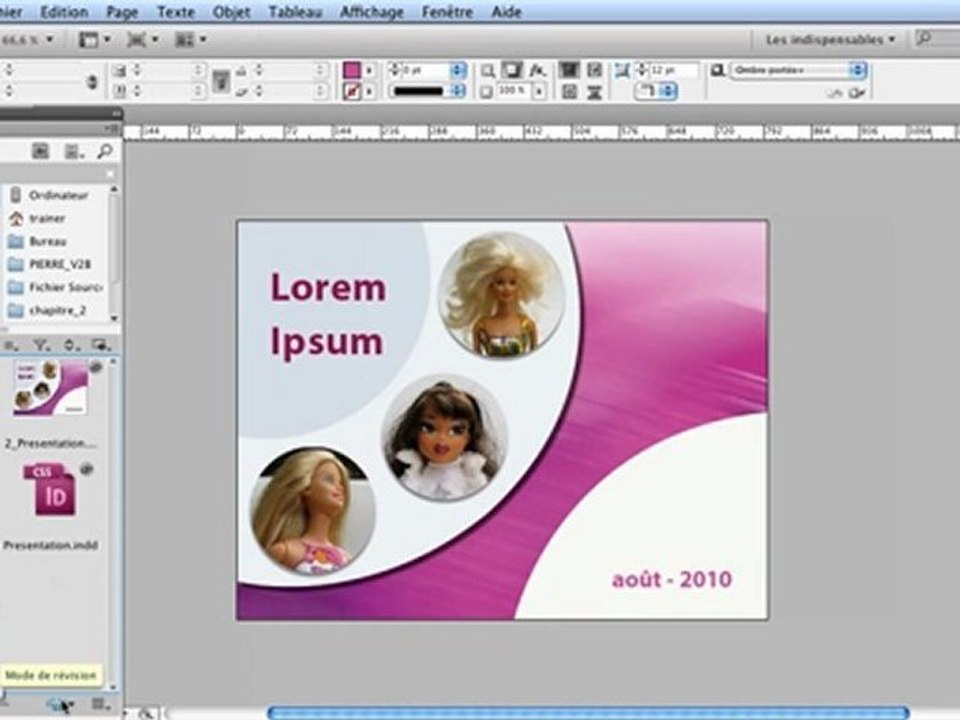Click the Mini Bridge search magnifier icon
Image resolution: width=960 pixels, height=720 pixels.
[x=105, y=151]
